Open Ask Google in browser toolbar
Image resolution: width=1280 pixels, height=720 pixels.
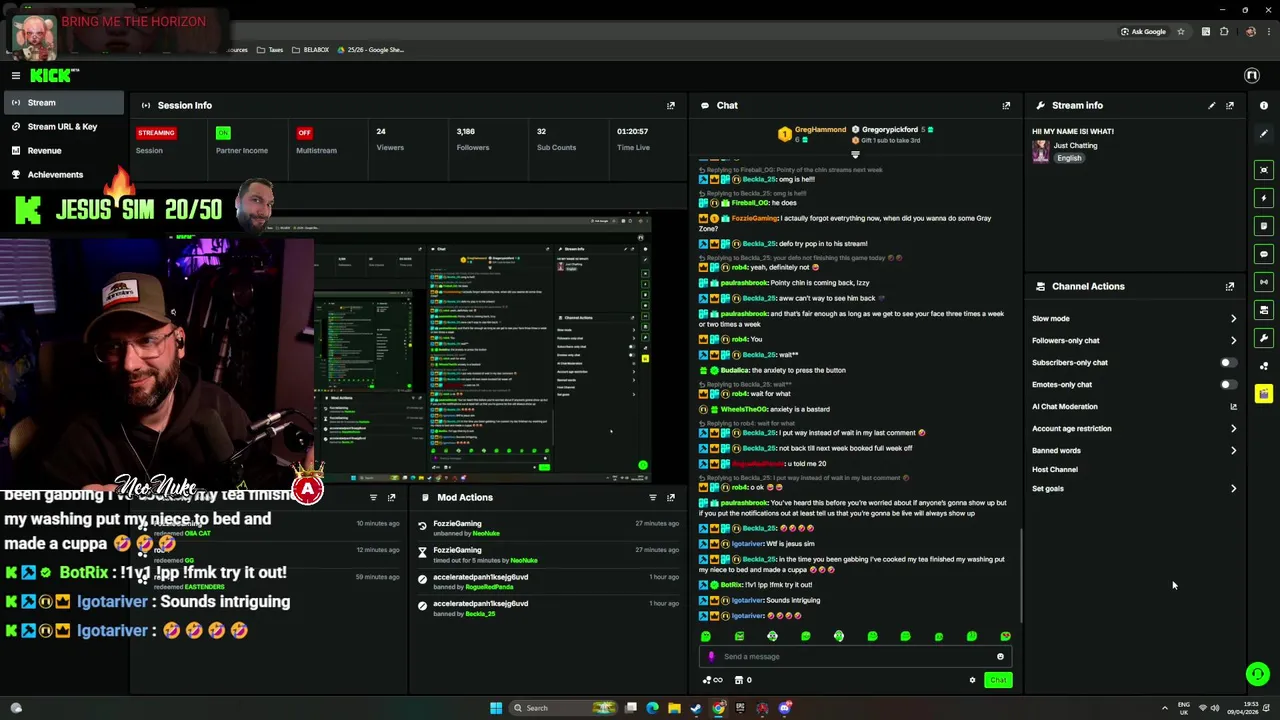point(1144,32)
